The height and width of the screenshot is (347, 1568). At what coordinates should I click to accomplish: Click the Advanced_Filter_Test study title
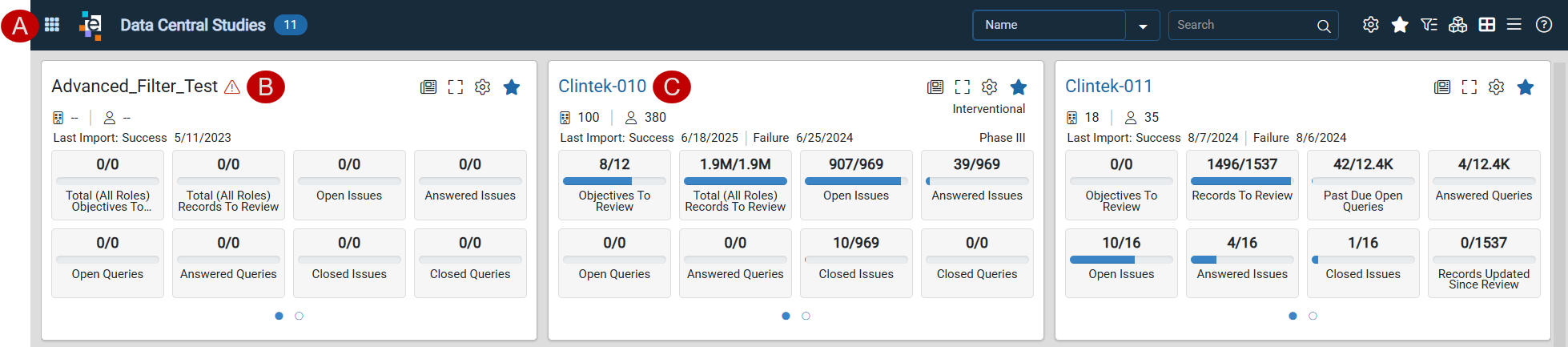click(135, 87)
